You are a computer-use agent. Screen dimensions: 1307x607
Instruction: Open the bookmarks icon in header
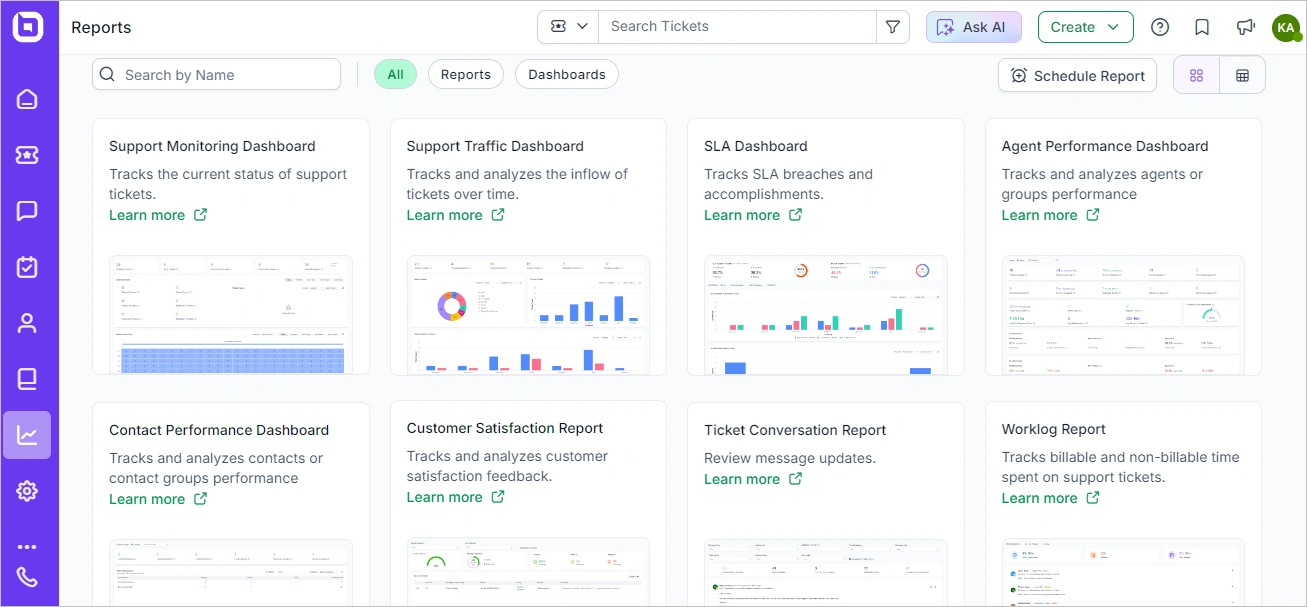coord(1202,27)
